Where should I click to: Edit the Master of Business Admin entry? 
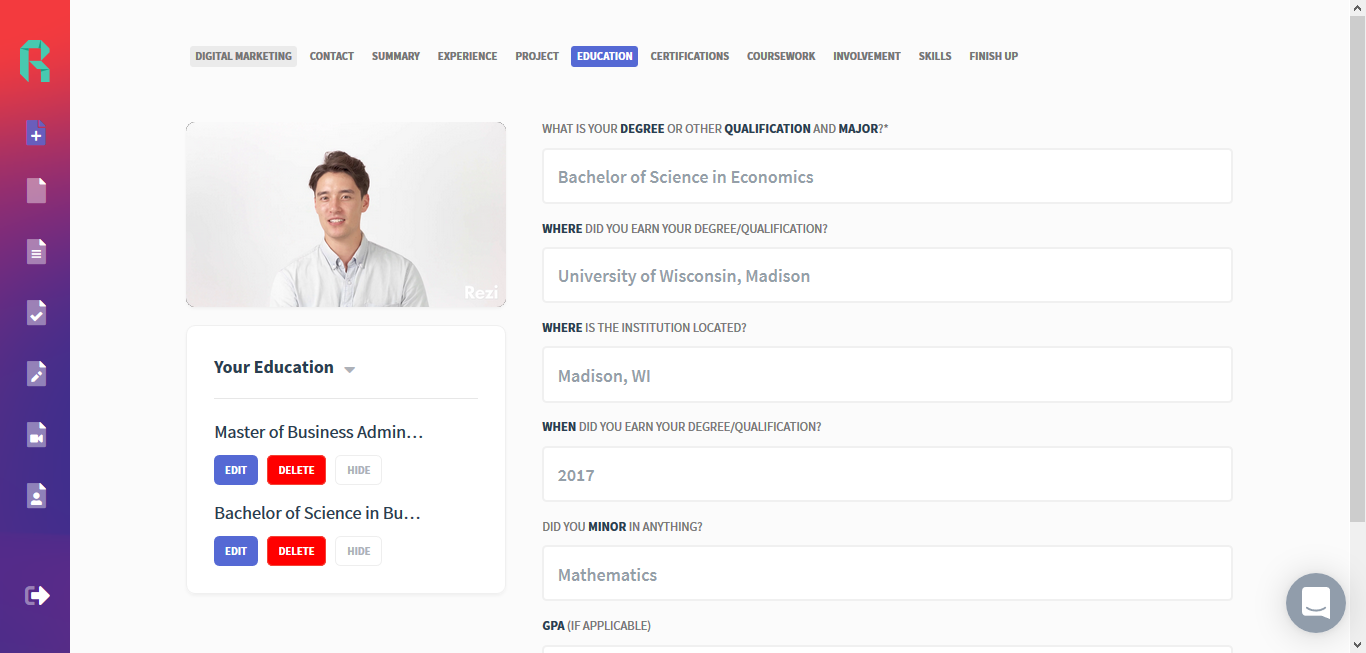coord(236,470)
